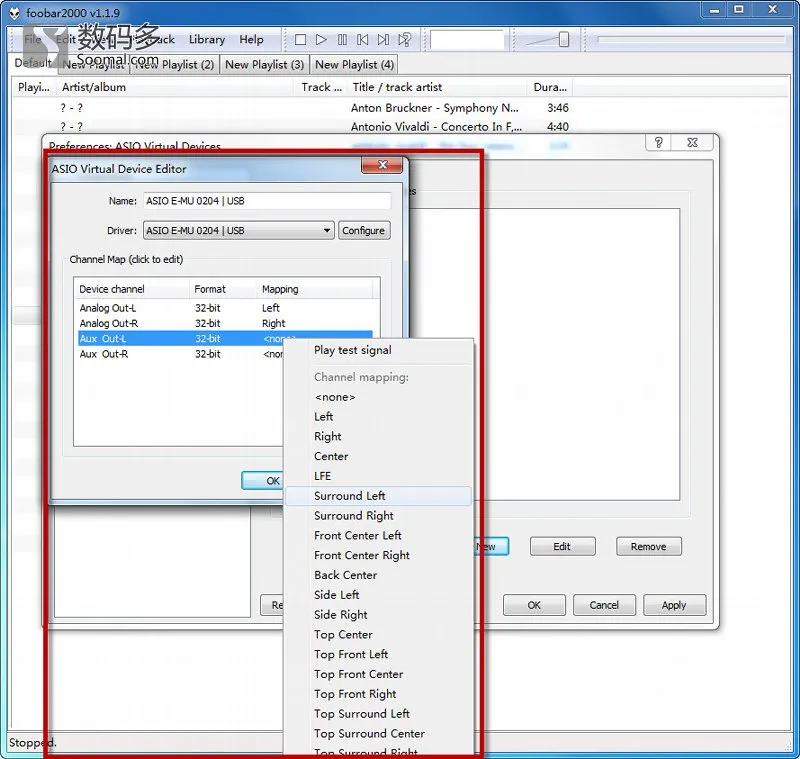Choose Top Front Center mapping
The image size is (800, 759).
point(378,674)
